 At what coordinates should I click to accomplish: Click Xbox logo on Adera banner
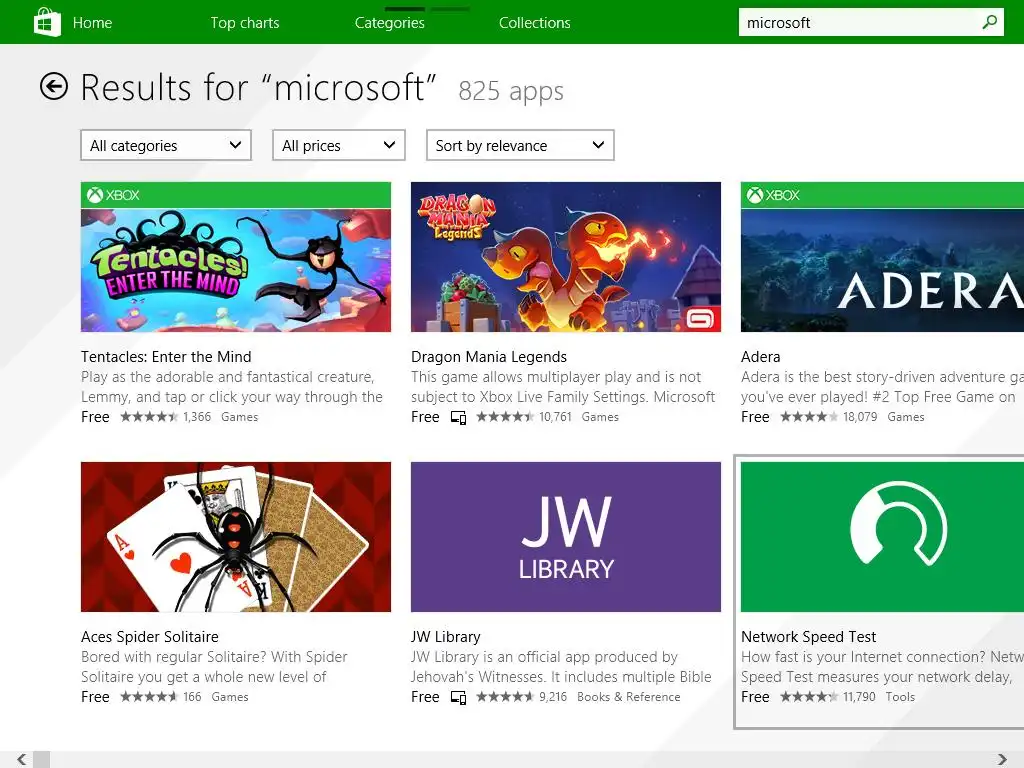click(x=755, y=195)
